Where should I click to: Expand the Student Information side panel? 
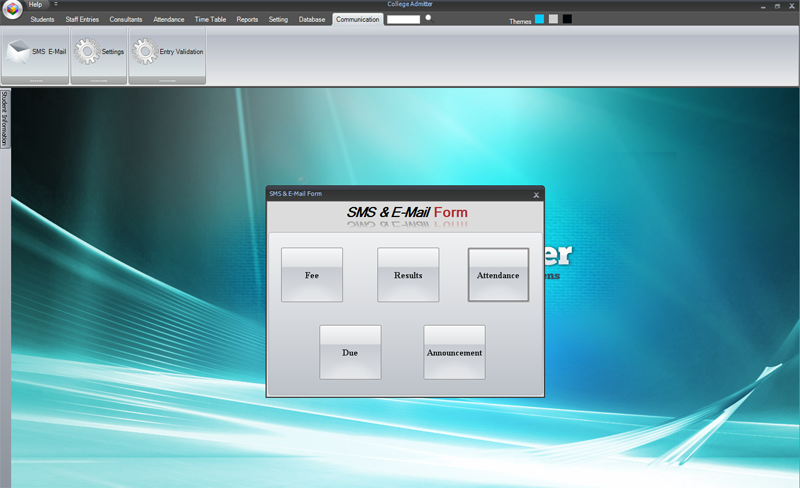pyautogui.click(x=5, y=118)
